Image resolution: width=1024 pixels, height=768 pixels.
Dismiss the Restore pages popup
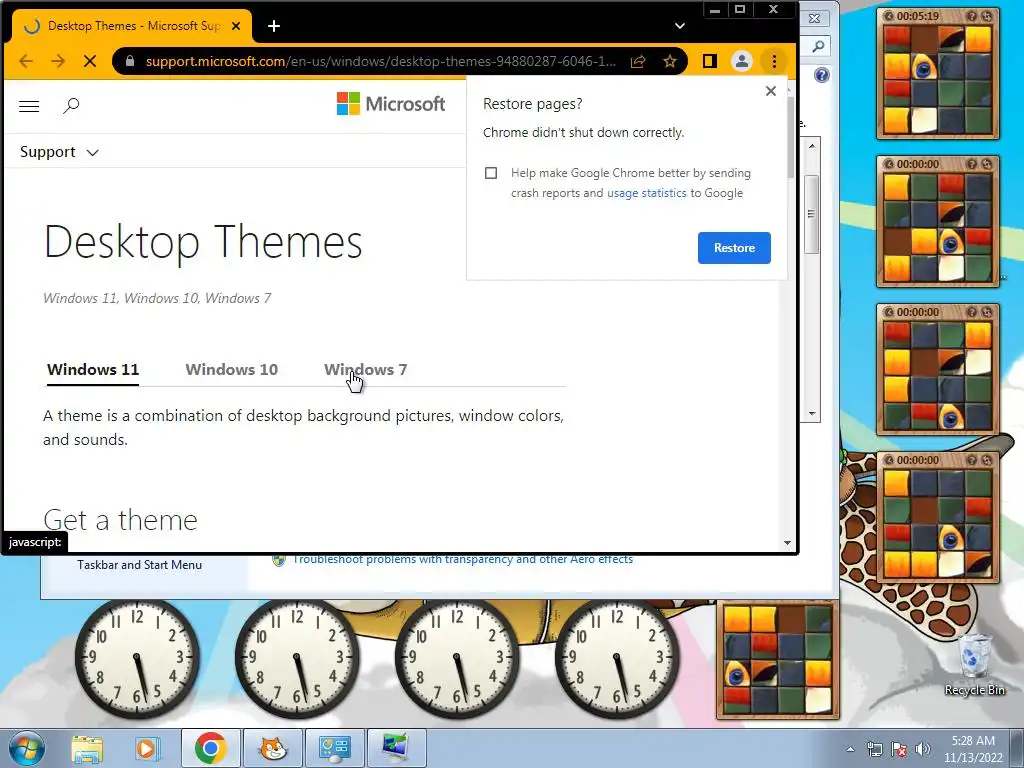pyautogui.click(x=771, y=91)
